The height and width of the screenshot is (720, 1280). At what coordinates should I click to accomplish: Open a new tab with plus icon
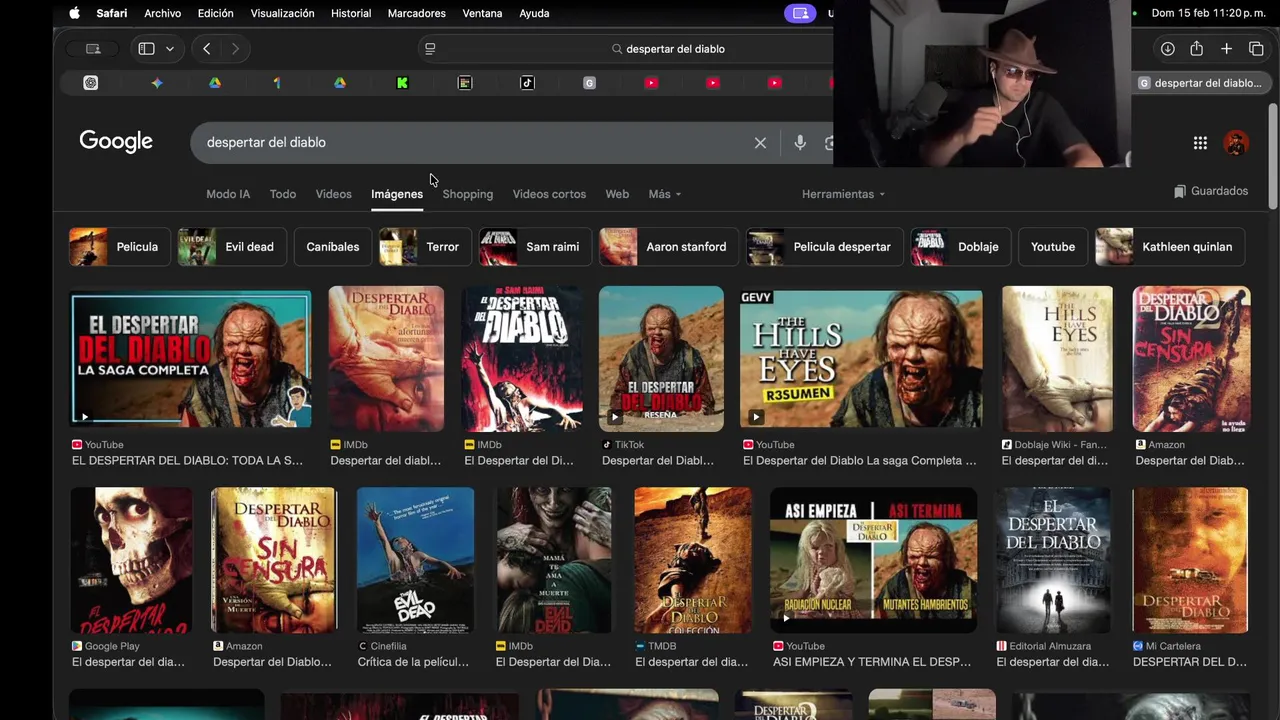[x=1226, y=48]
